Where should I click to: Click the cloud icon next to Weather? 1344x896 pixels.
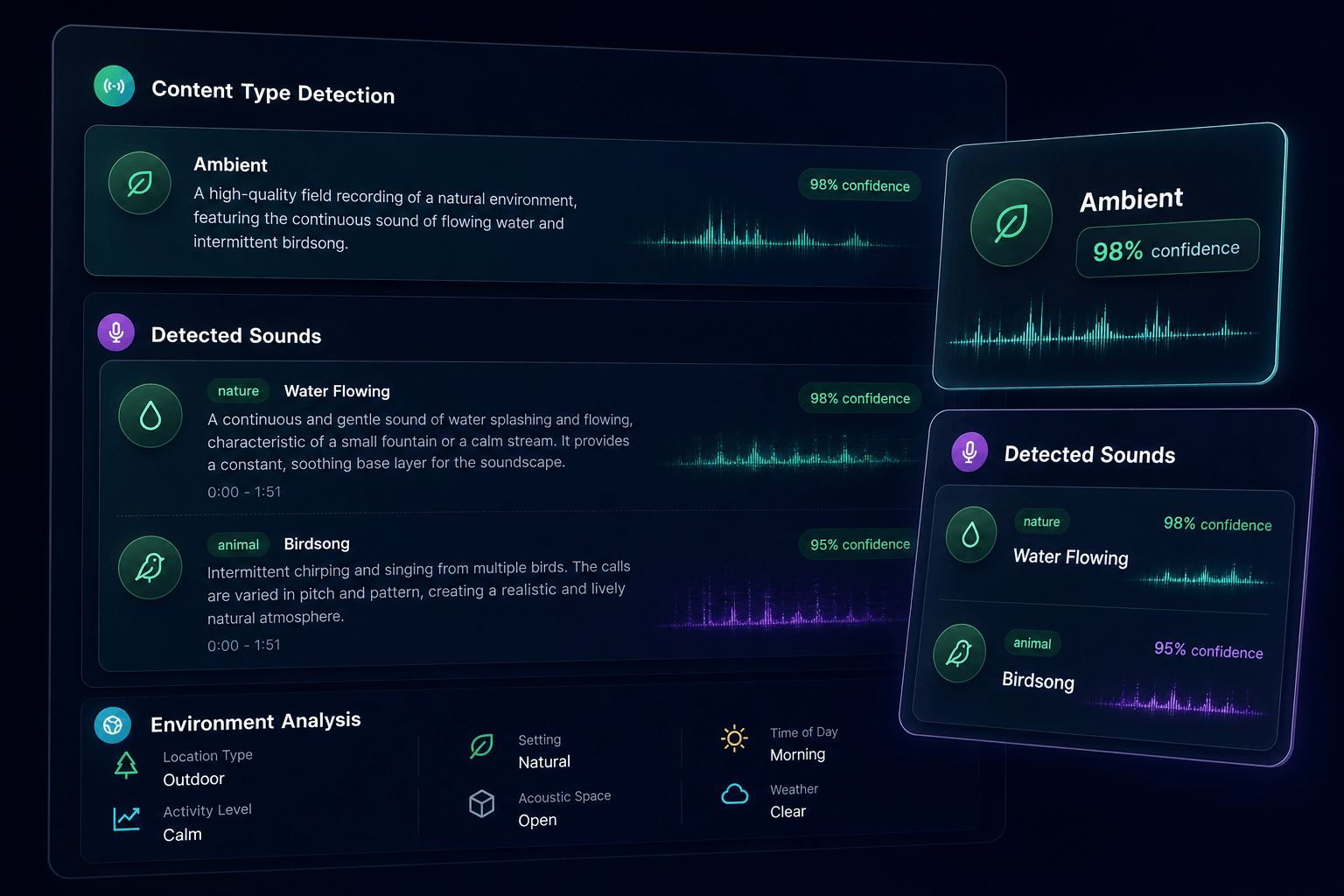coord(735,794)
